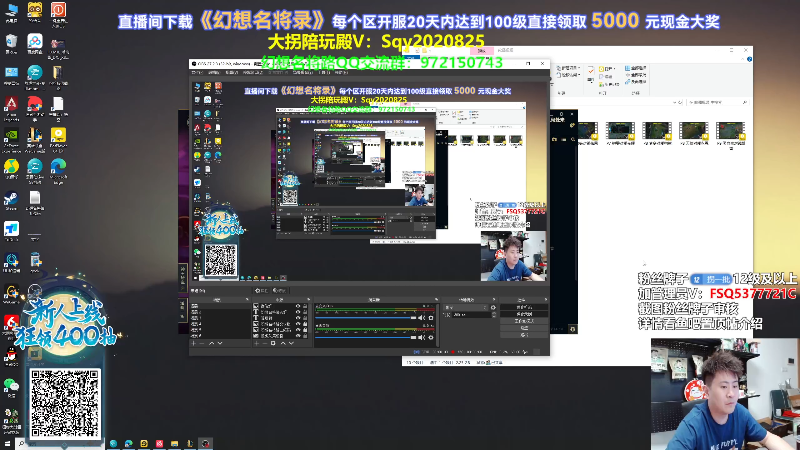Move scene down arrow in OBS Scenes panel
This screenshot has height=450, width=800.
pyautogui.click(x=220, y=343)
